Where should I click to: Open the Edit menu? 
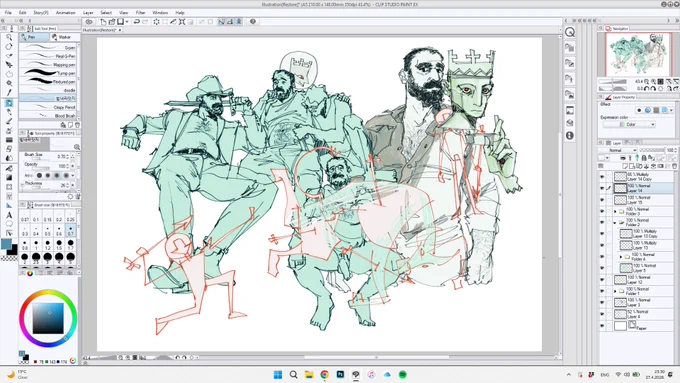coord(23,13)
